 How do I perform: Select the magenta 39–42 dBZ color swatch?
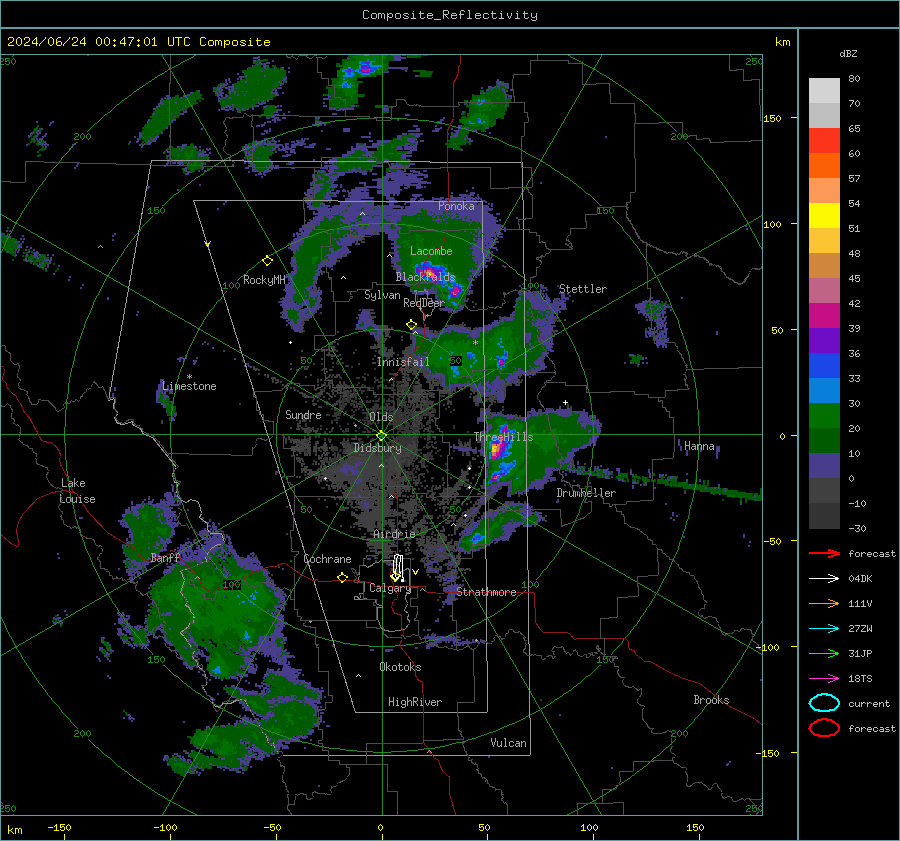(x=824, y=316)
